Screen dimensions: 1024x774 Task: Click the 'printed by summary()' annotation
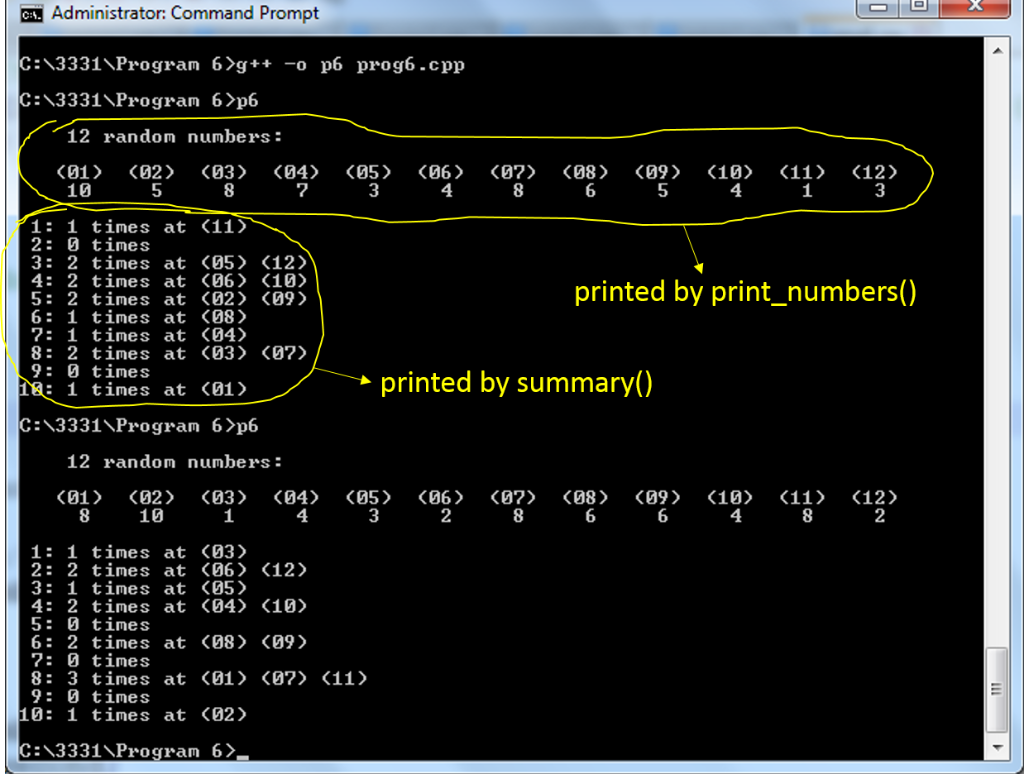point(516,382)
